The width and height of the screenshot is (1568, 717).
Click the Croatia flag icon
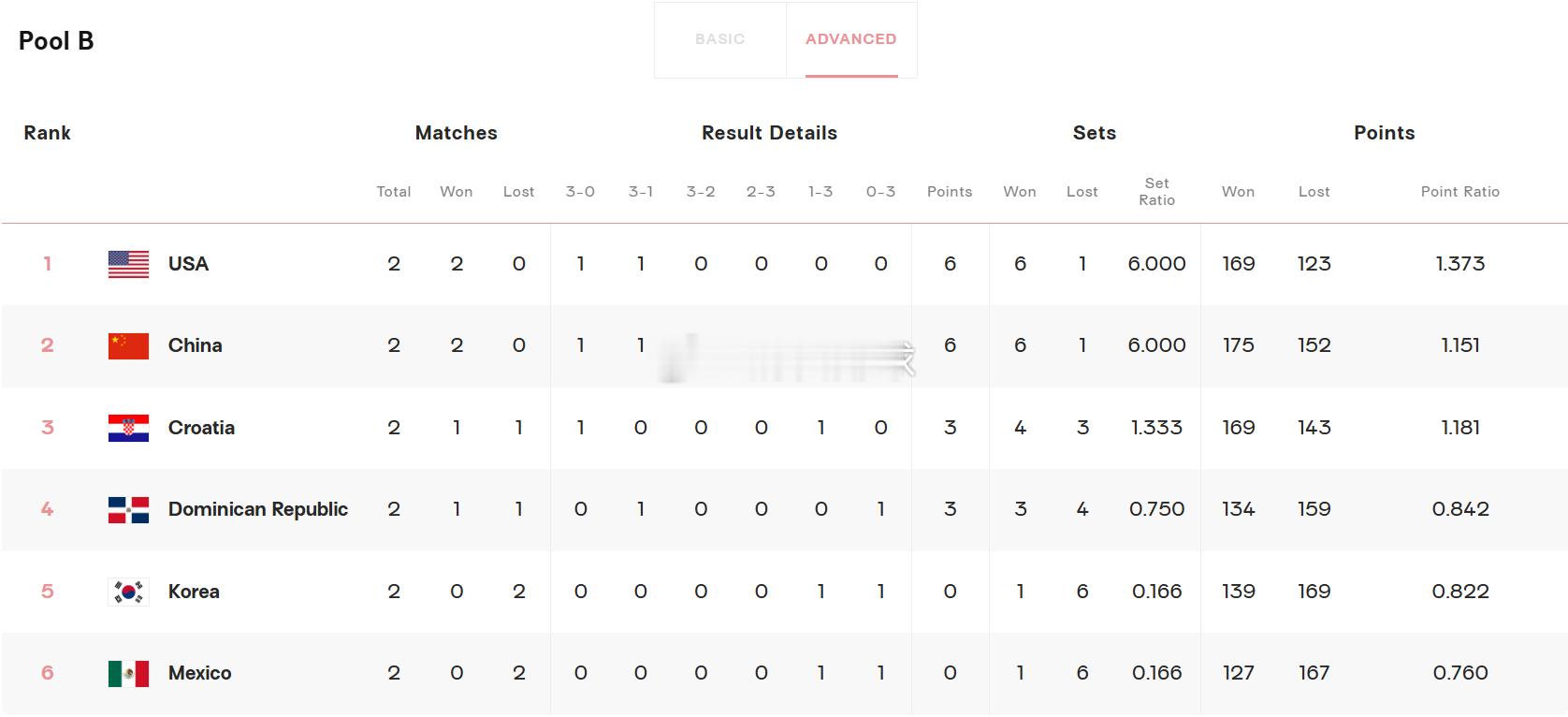[x=128, y=428]
